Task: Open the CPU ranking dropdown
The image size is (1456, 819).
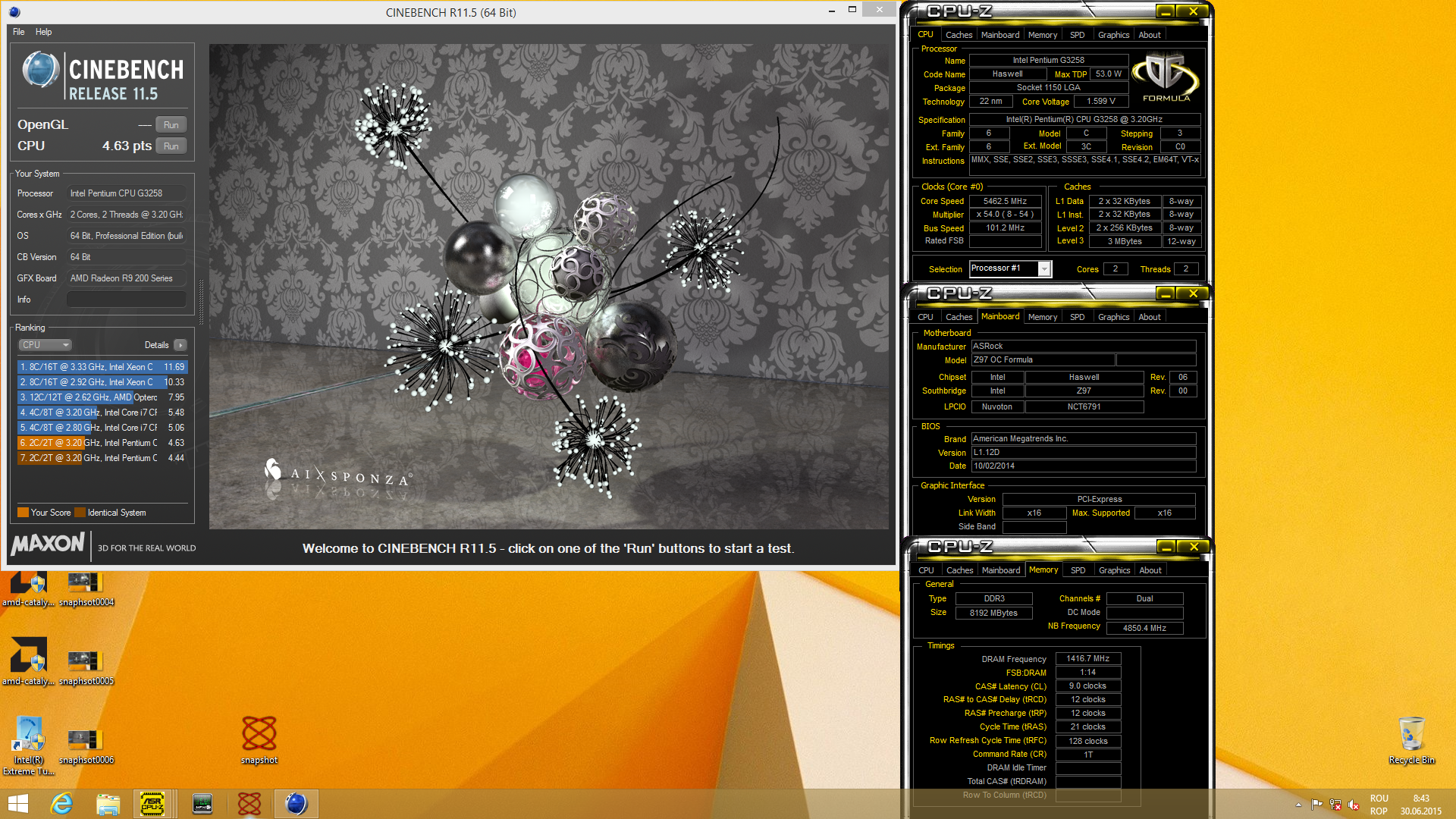Action: point(45,345)
